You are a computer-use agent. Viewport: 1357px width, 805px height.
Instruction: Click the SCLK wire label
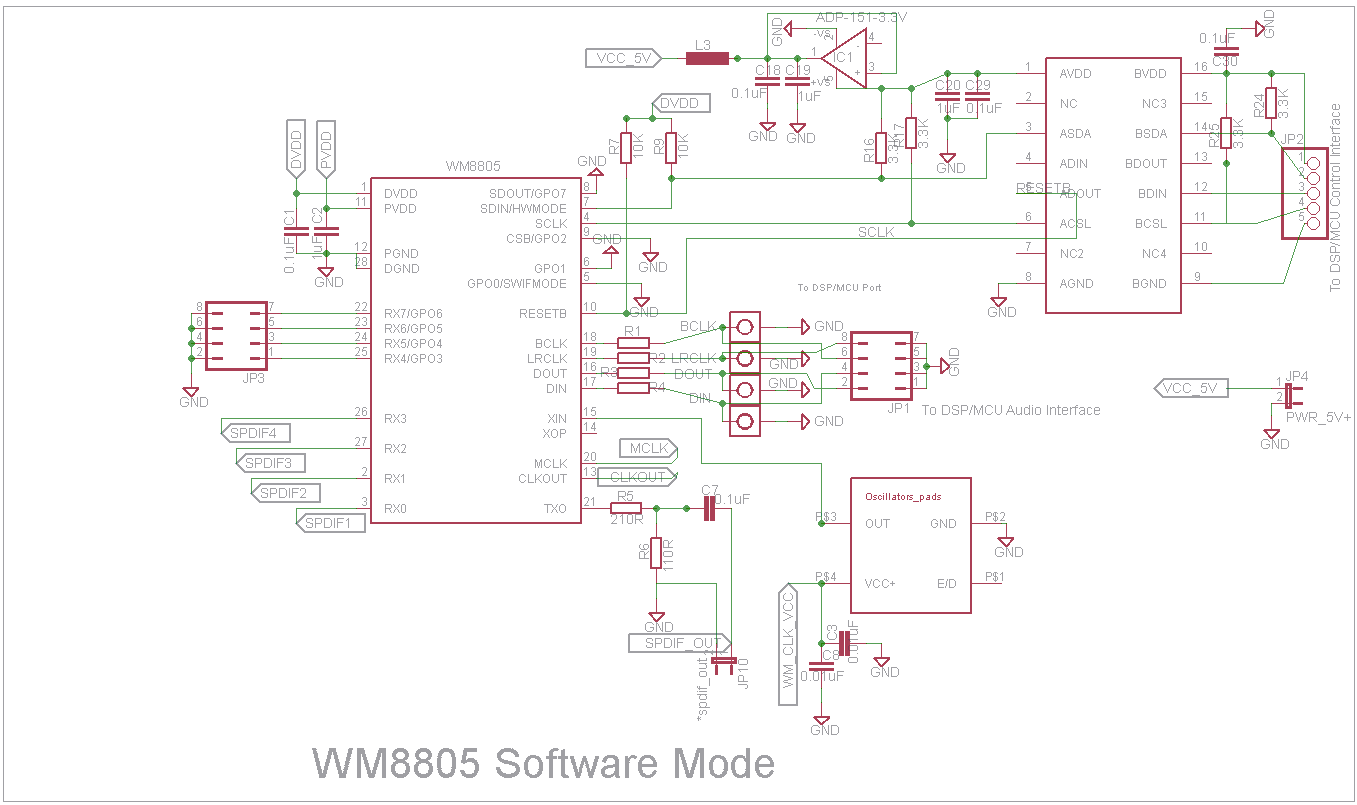tap(876, 232)
